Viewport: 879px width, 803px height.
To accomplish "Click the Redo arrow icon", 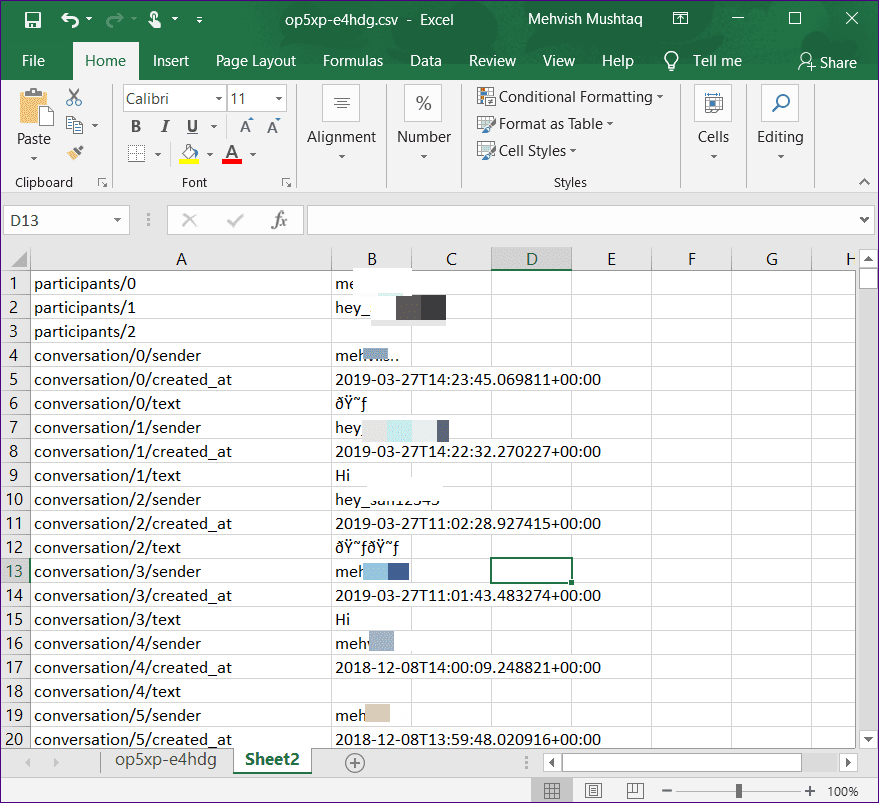I will 114,20.
